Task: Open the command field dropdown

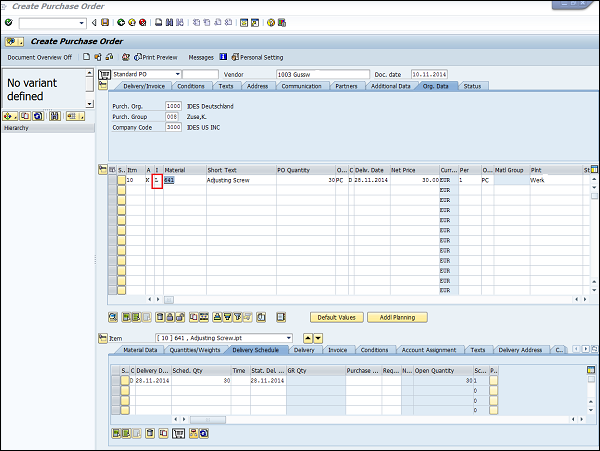Action: click(81, 22)
